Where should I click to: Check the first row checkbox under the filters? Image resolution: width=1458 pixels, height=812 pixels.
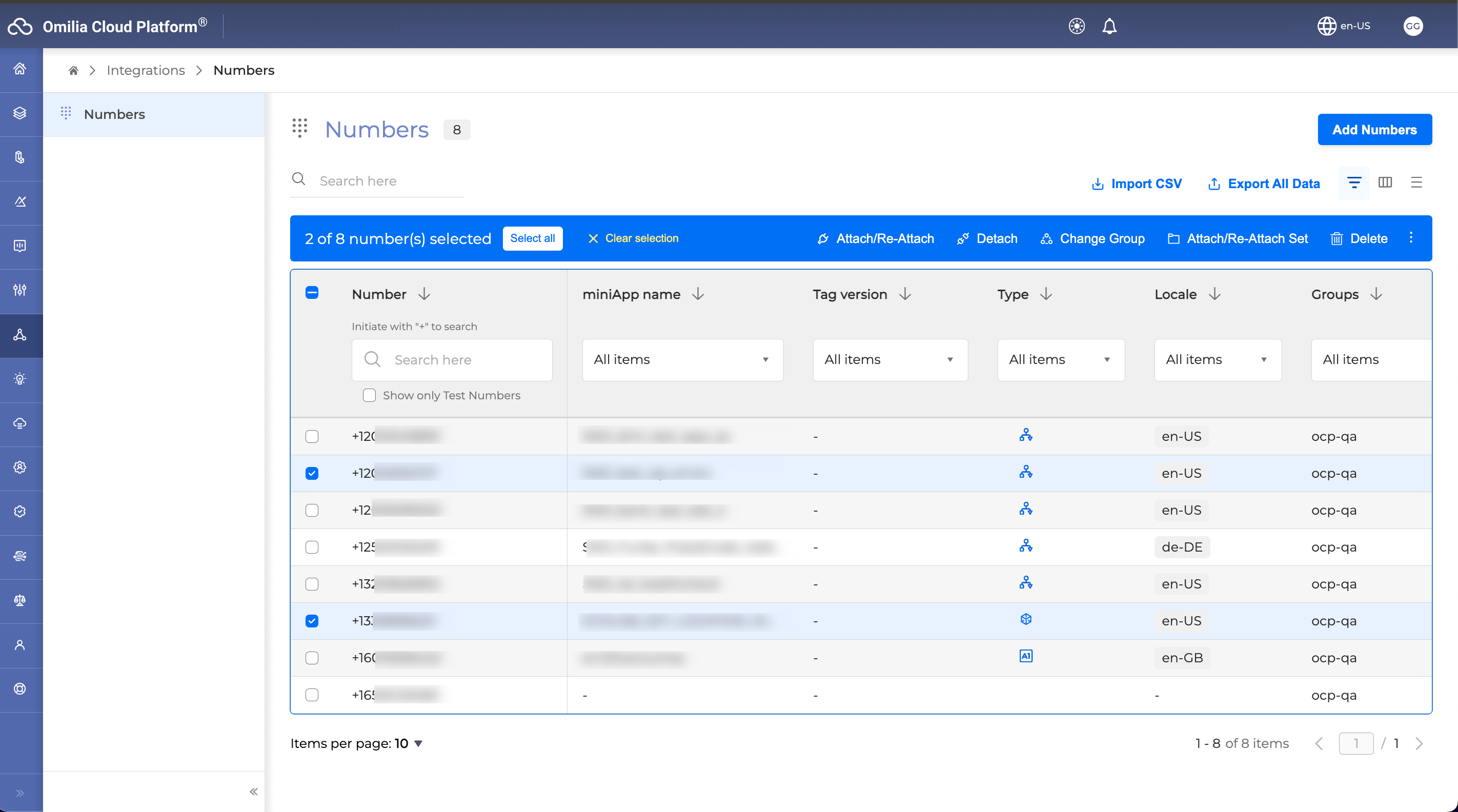click(312, 436)
